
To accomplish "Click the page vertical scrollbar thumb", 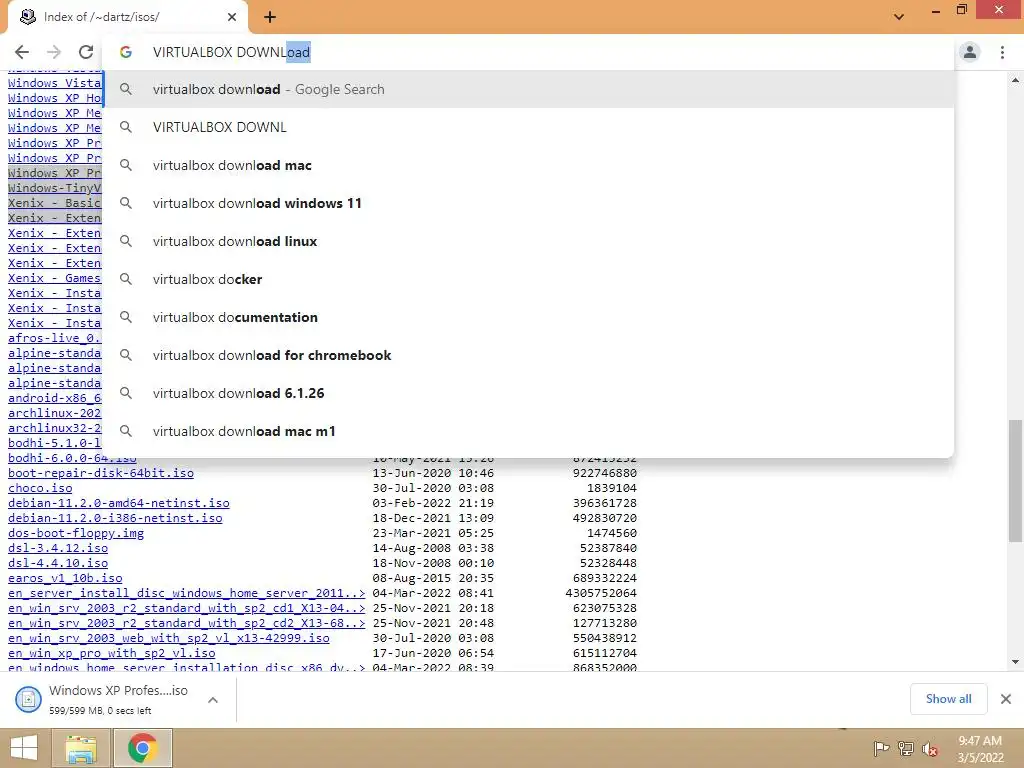I will (1015, 480).
